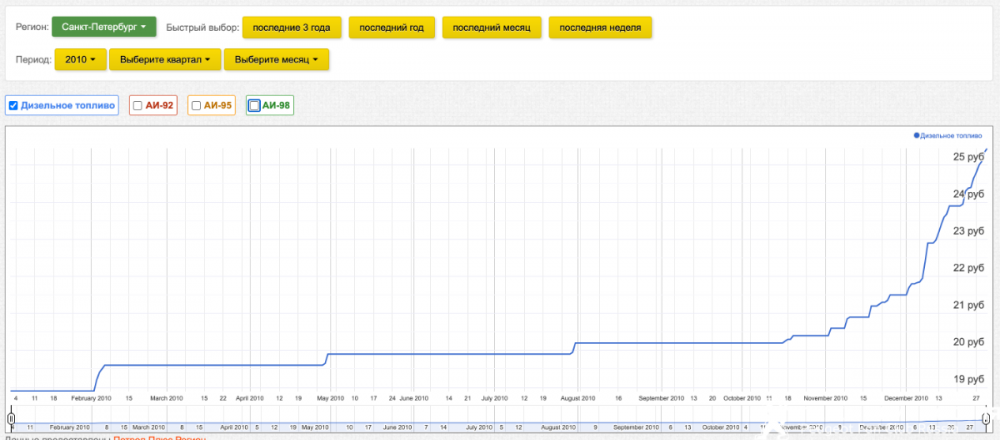The image size is (1000, 440).
Task: Click the последняя неделя button
Action: point(600,27)
